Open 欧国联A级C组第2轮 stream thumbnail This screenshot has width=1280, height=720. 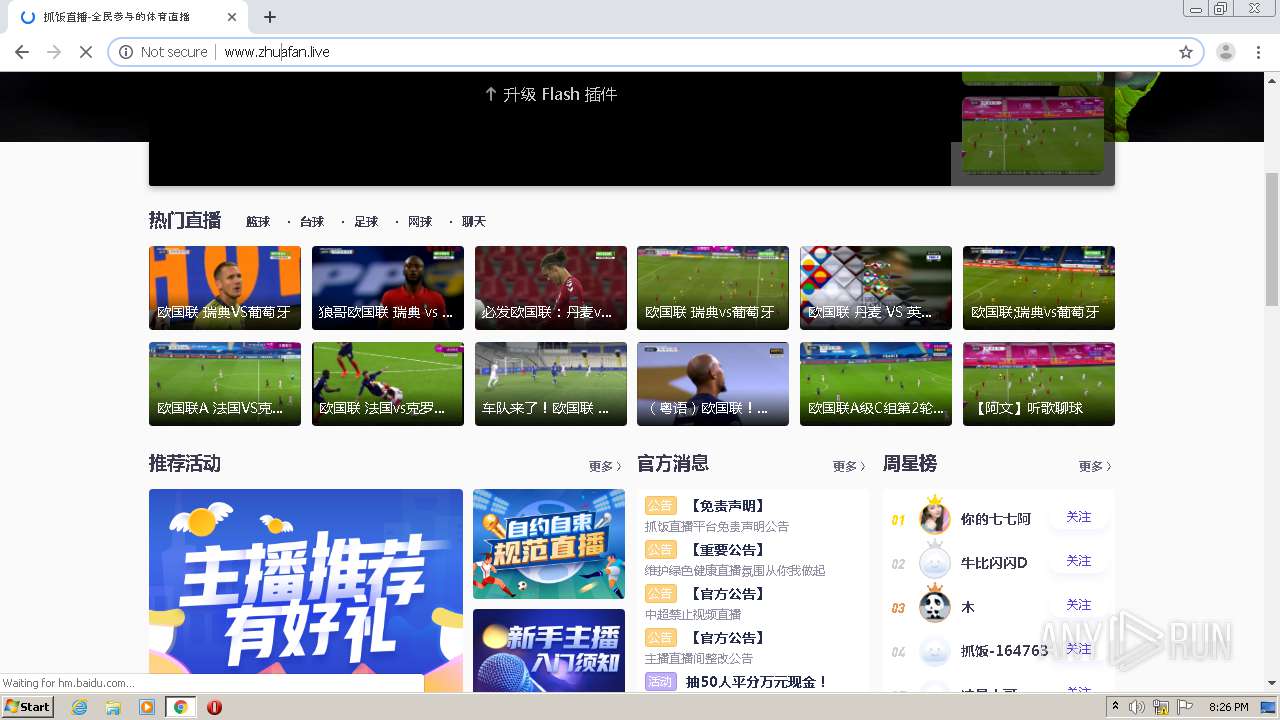pos(876,384)
